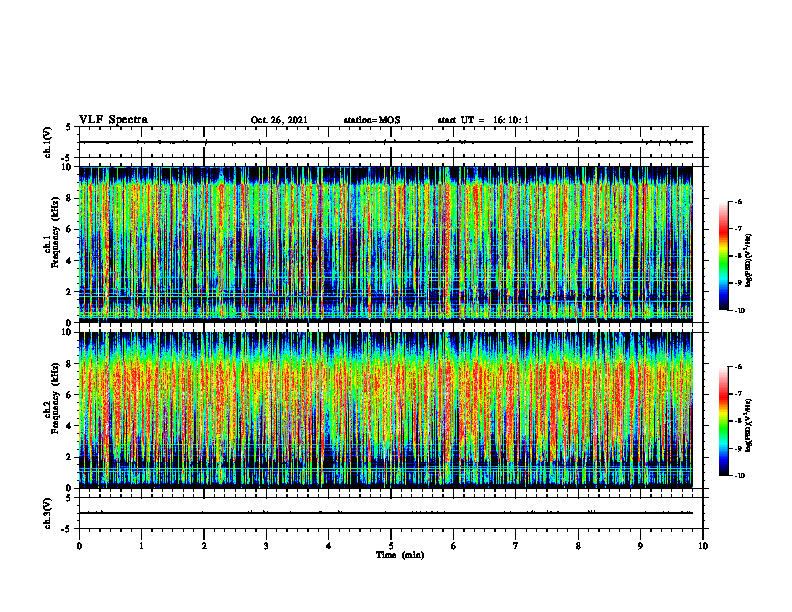Click the "Time (min)" axis label
The height and width of the screenshot is (612, 792).
[x=400, y=555]
